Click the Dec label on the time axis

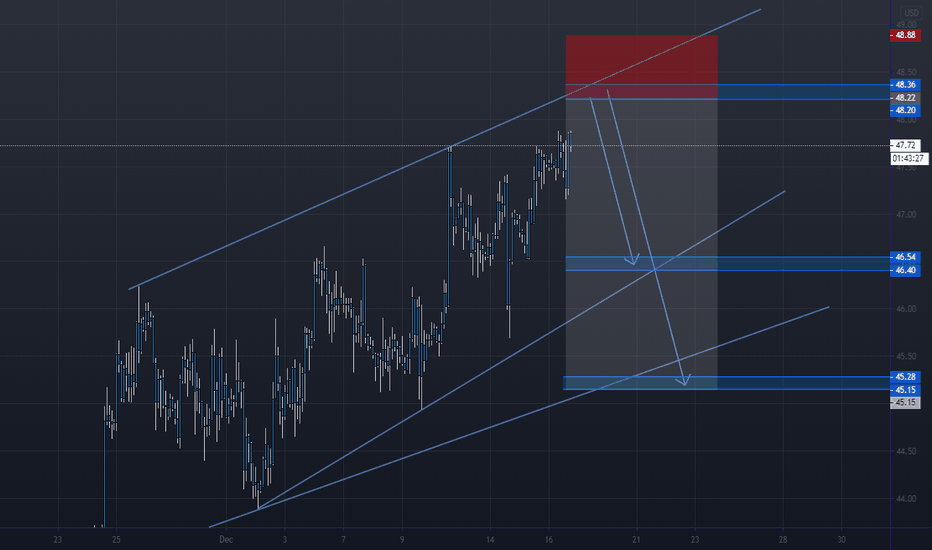pyautogui.click(x=226, y=540)
